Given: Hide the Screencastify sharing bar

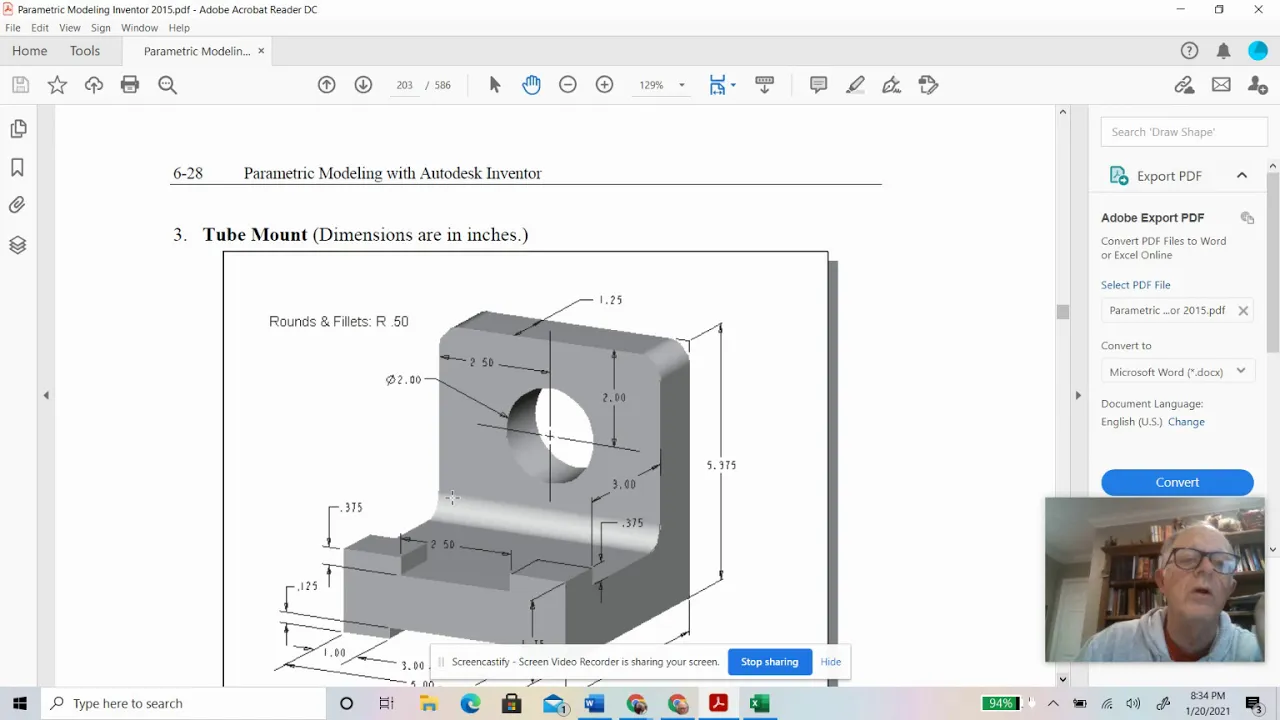Looking at the screenshot, I should pos(831,662).
